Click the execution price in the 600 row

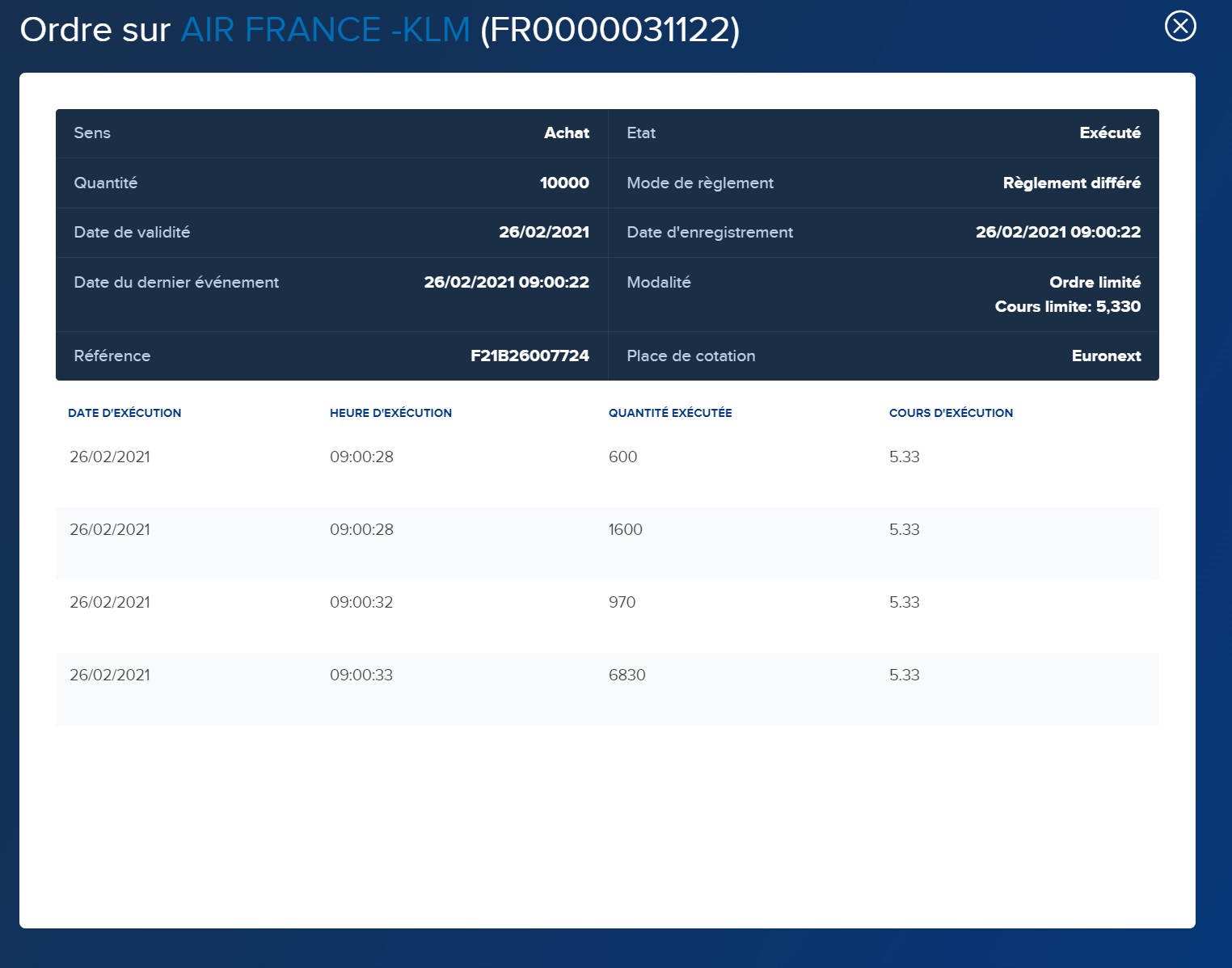pyautogui.click(x=905, y=457)
